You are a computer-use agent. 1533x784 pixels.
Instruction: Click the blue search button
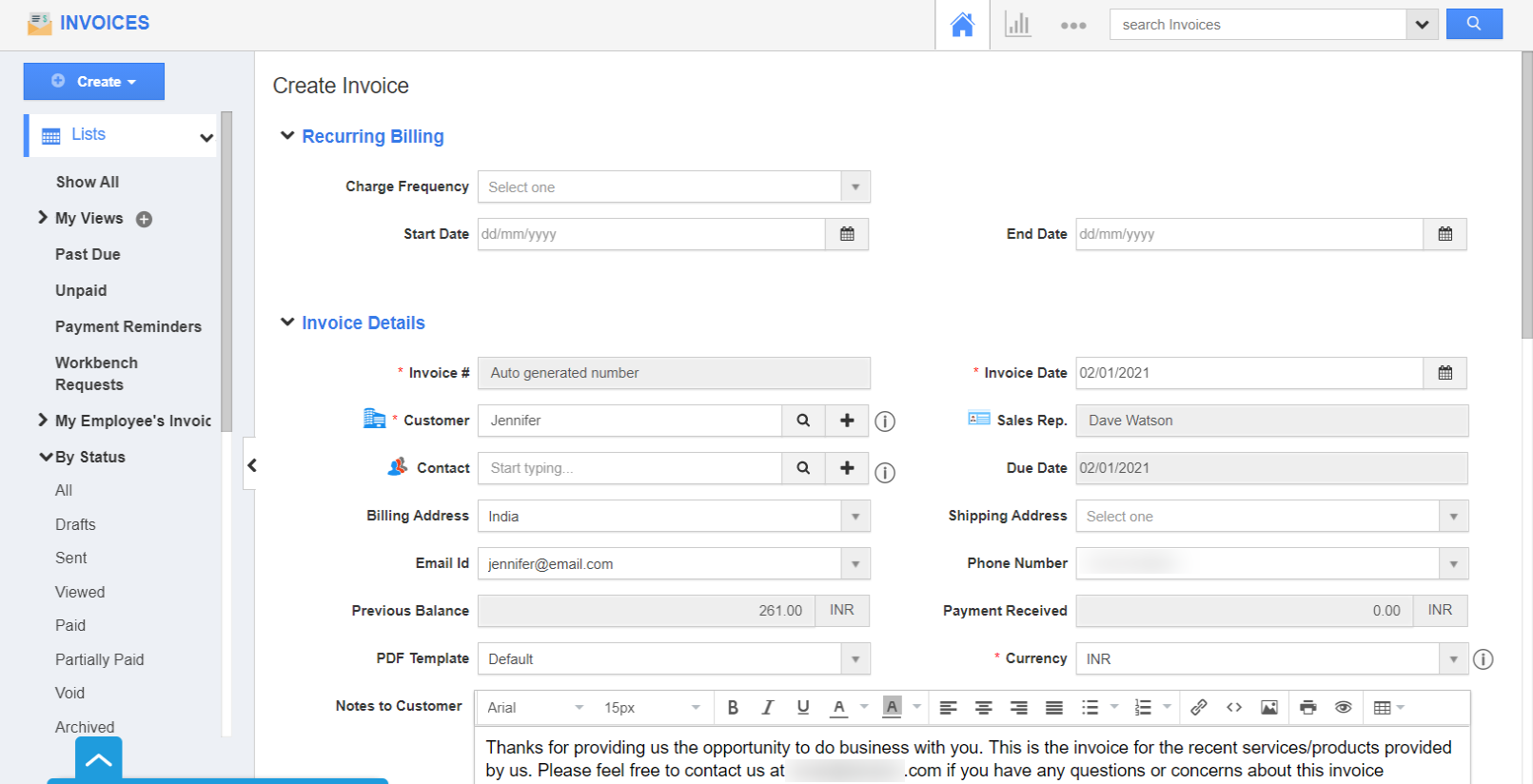[1474, 24]
